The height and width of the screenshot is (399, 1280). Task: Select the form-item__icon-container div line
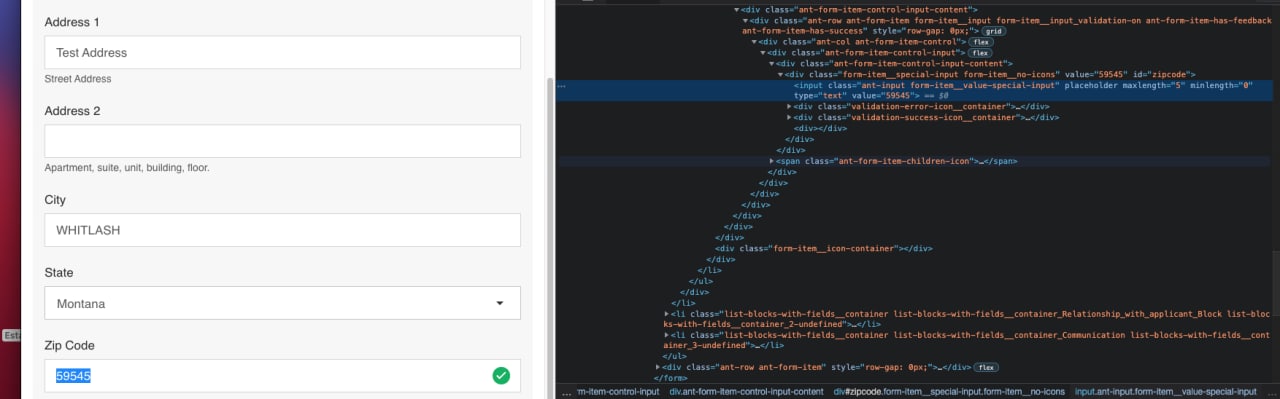click(x=824, y=248)
